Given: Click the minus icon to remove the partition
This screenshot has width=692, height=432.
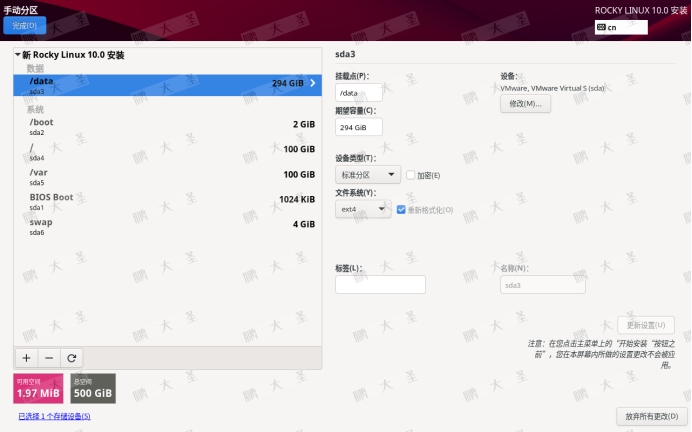Looking at the screenshot, I should pyautogui.click(x=48, y=357).
